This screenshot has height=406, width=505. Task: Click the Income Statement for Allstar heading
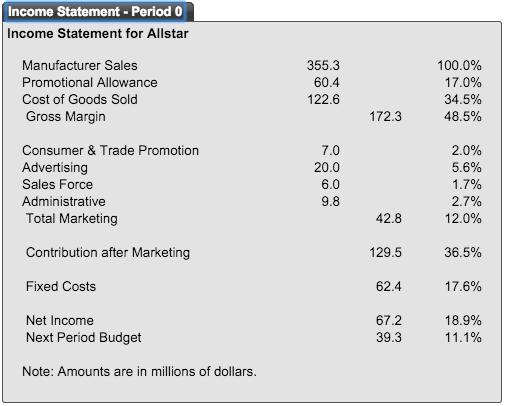pyautogui.click(x=98, y=34)
